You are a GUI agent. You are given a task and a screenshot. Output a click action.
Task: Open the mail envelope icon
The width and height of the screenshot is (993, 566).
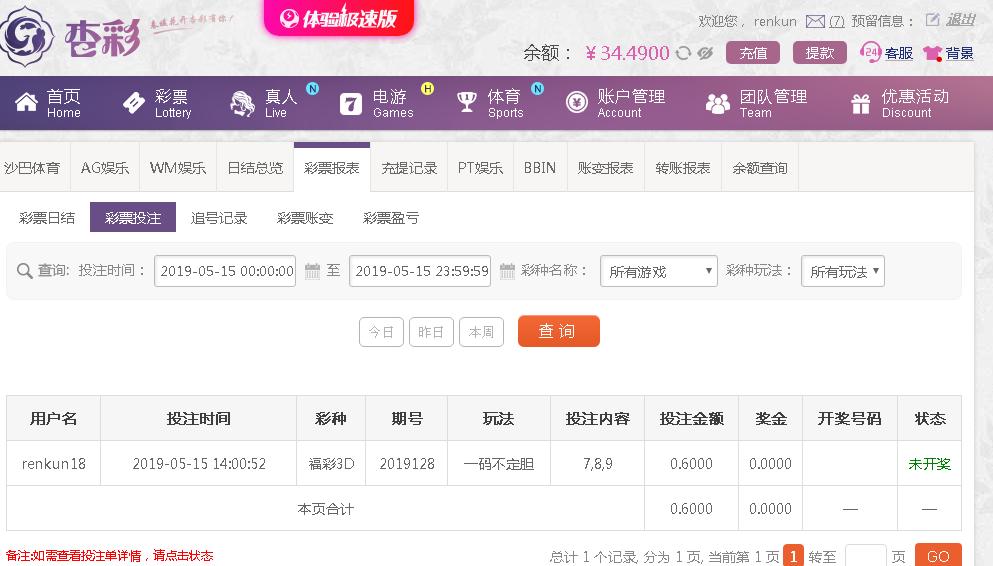[x=815, y=22]
